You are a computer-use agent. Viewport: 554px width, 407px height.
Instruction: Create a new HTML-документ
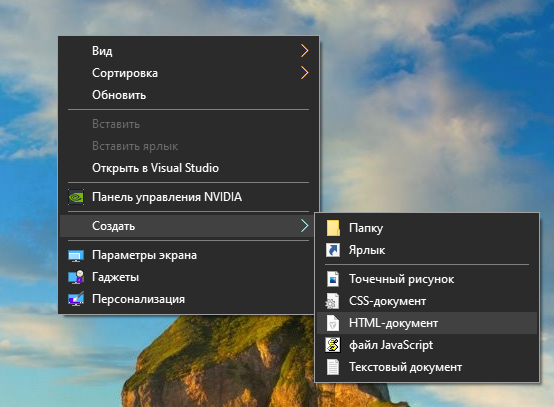coord(427,323)
